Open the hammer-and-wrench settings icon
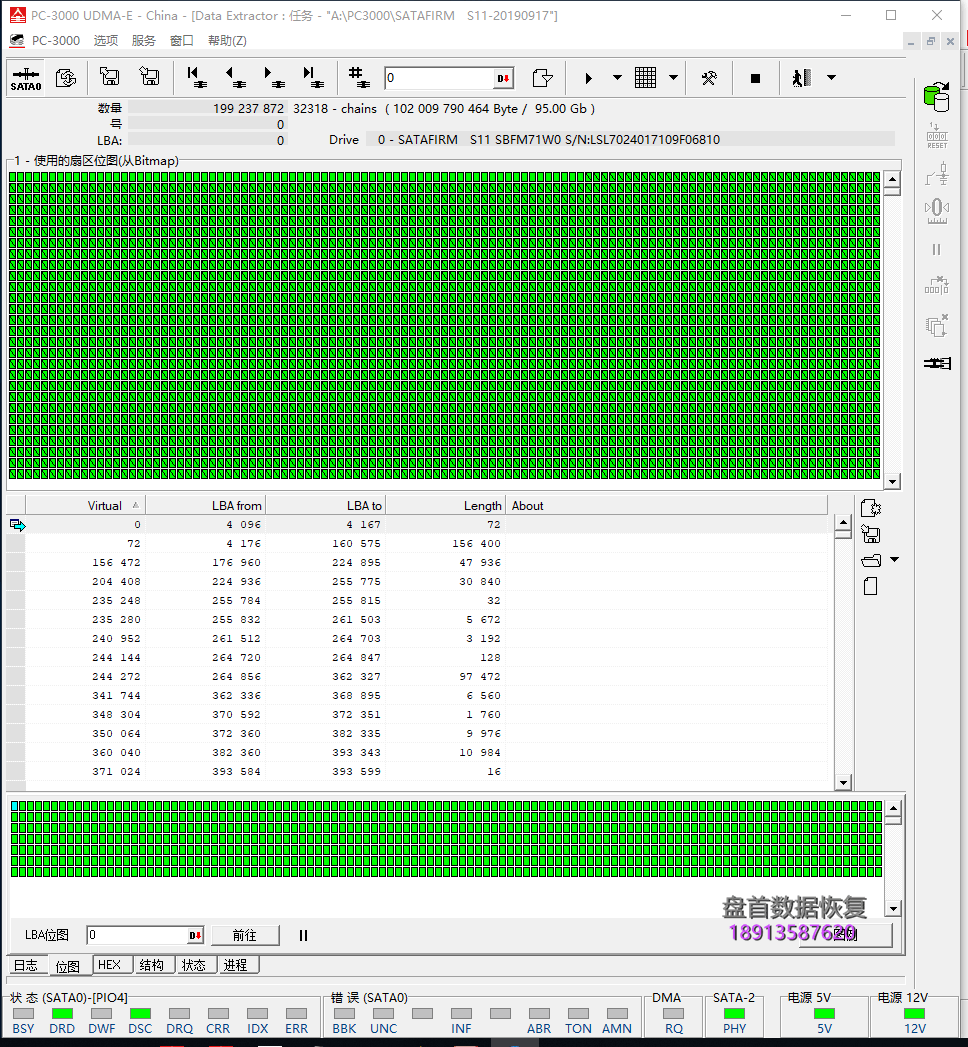 coord(709,78)
